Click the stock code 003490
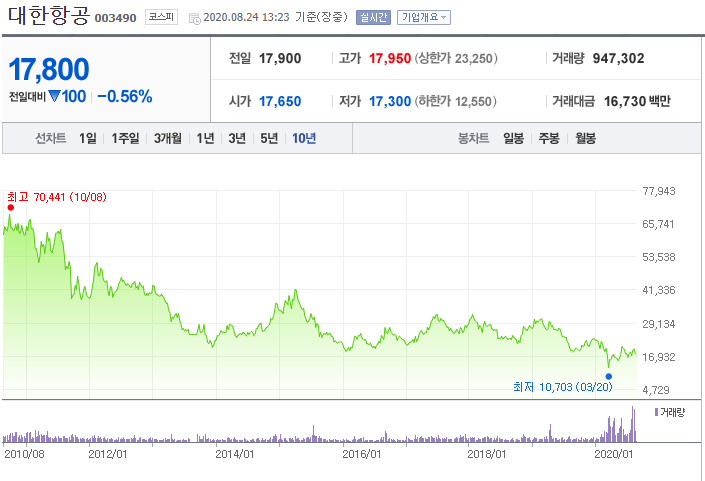This screenshot has width=705, height=481. coord(116,18)
